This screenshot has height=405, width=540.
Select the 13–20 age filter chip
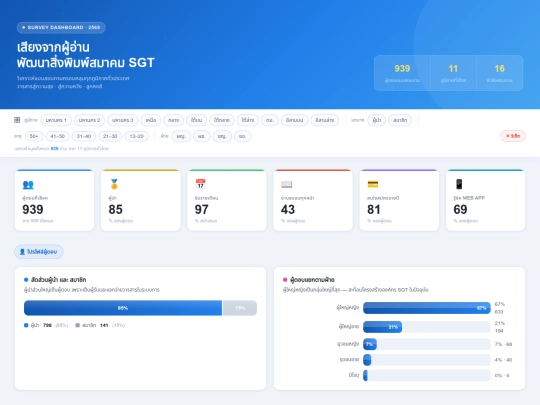tap(136, 136)
